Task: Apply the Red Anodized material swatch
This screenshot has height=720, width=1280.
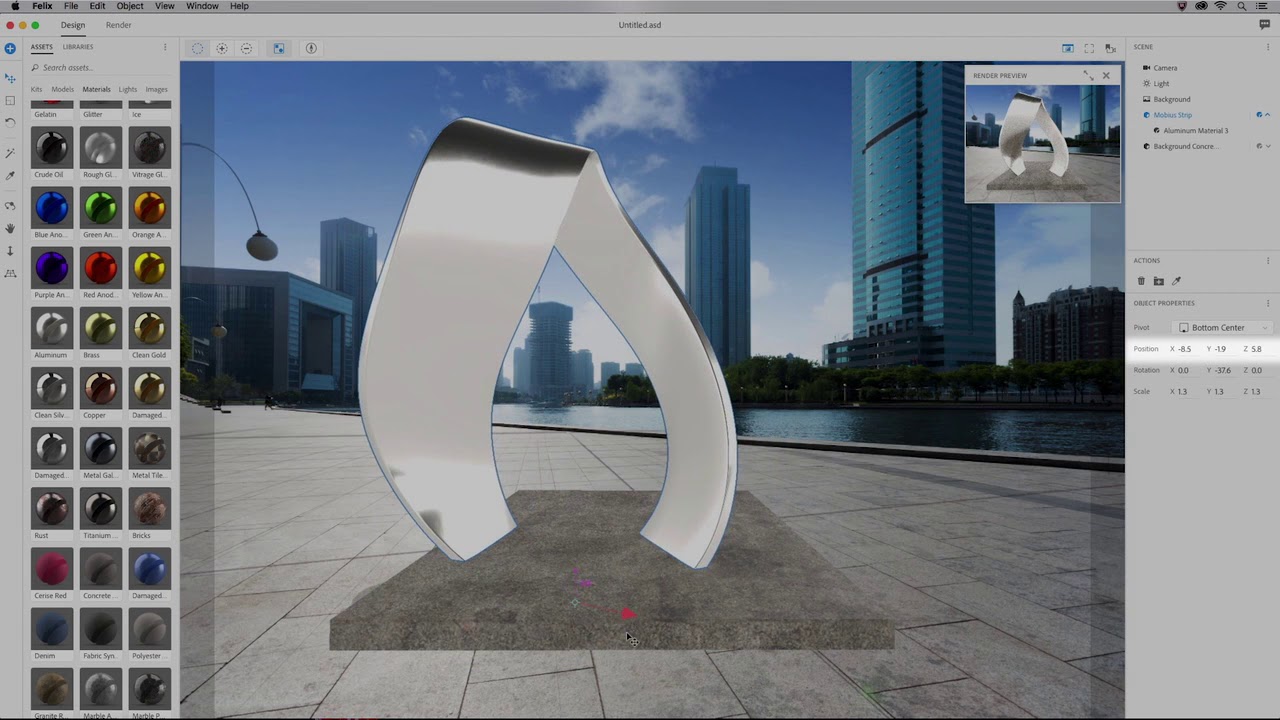Action: 100,267
